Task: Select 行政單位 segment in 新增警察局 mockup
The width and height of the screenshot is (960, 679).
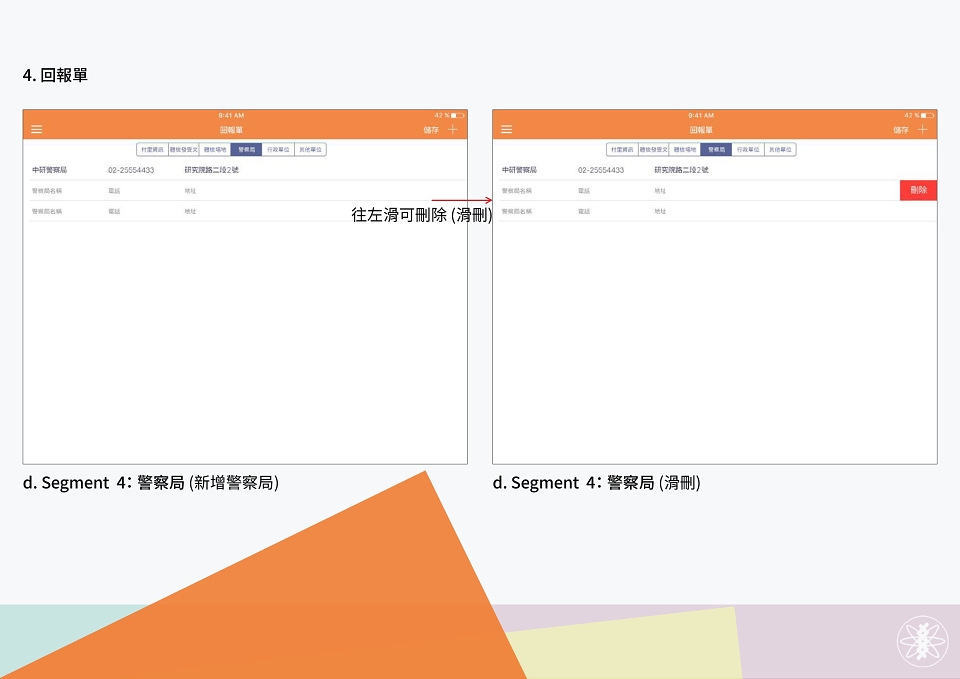Action: coord(278,149)
